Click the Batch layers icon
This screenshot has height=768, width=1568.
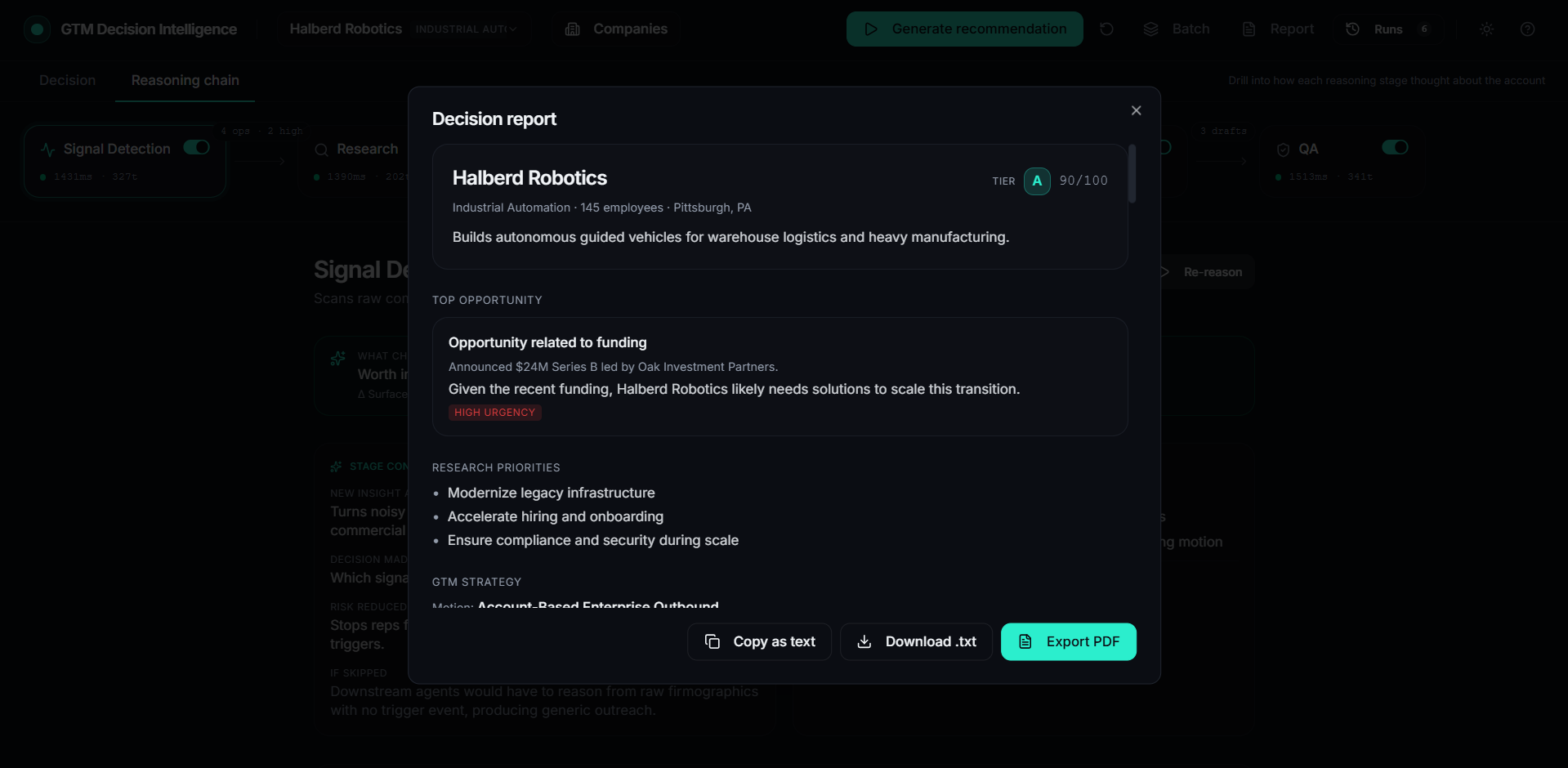click(1151, 29)
